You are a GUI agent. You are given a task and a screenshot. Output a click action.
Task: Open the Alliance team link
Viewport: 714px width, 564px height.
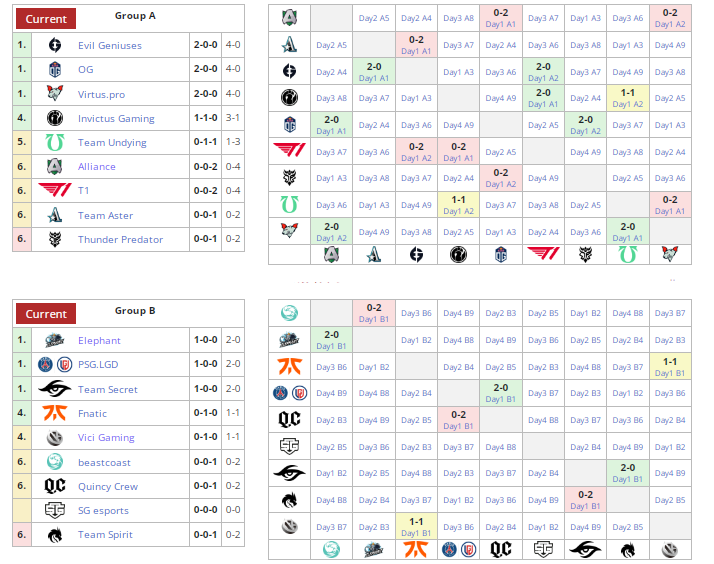pyautogui.click(x=97, y=167)
